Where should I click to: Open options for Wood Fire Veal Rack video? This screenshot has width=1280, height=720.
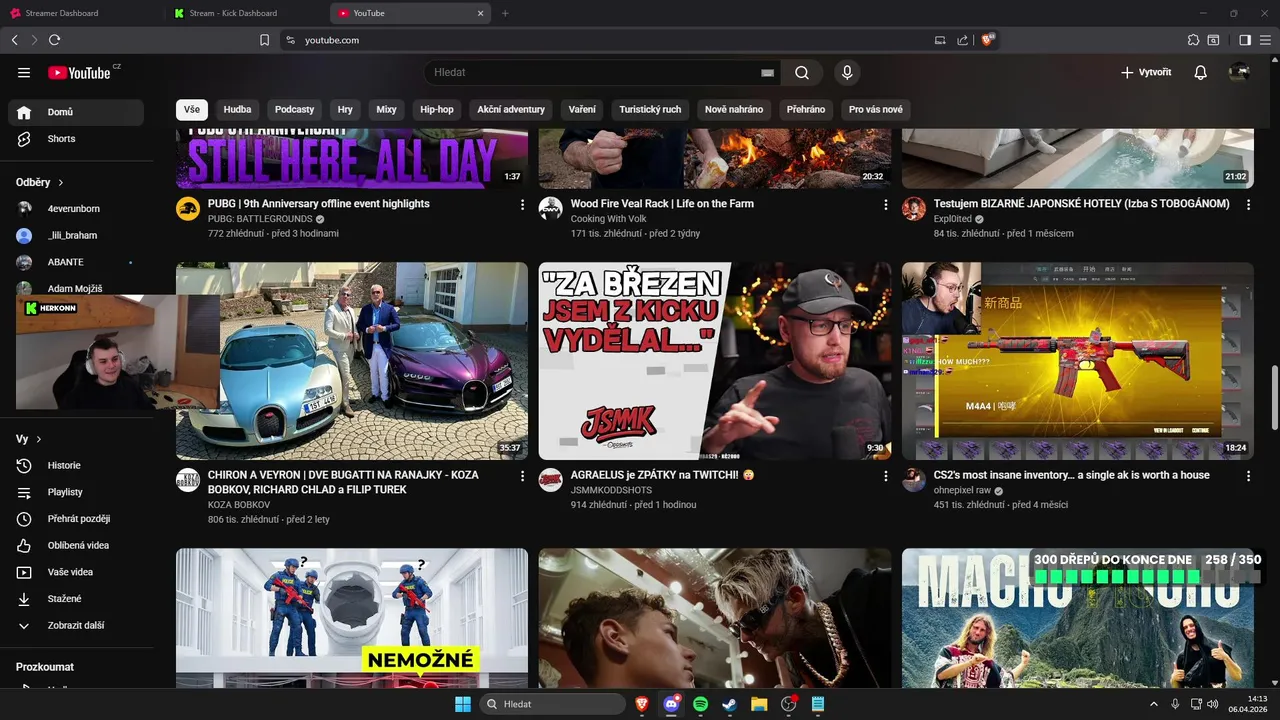coord(885,204)
